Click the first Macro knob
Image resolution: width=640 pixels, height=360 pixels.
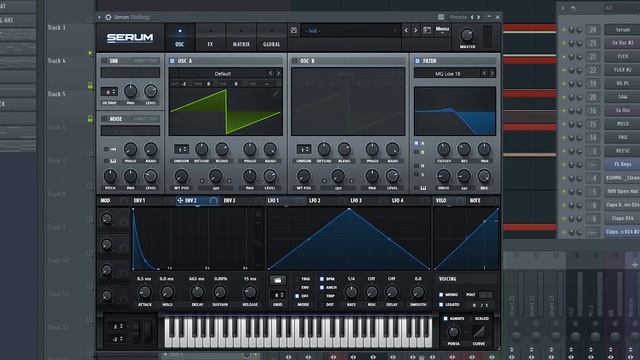click(107, 219)
